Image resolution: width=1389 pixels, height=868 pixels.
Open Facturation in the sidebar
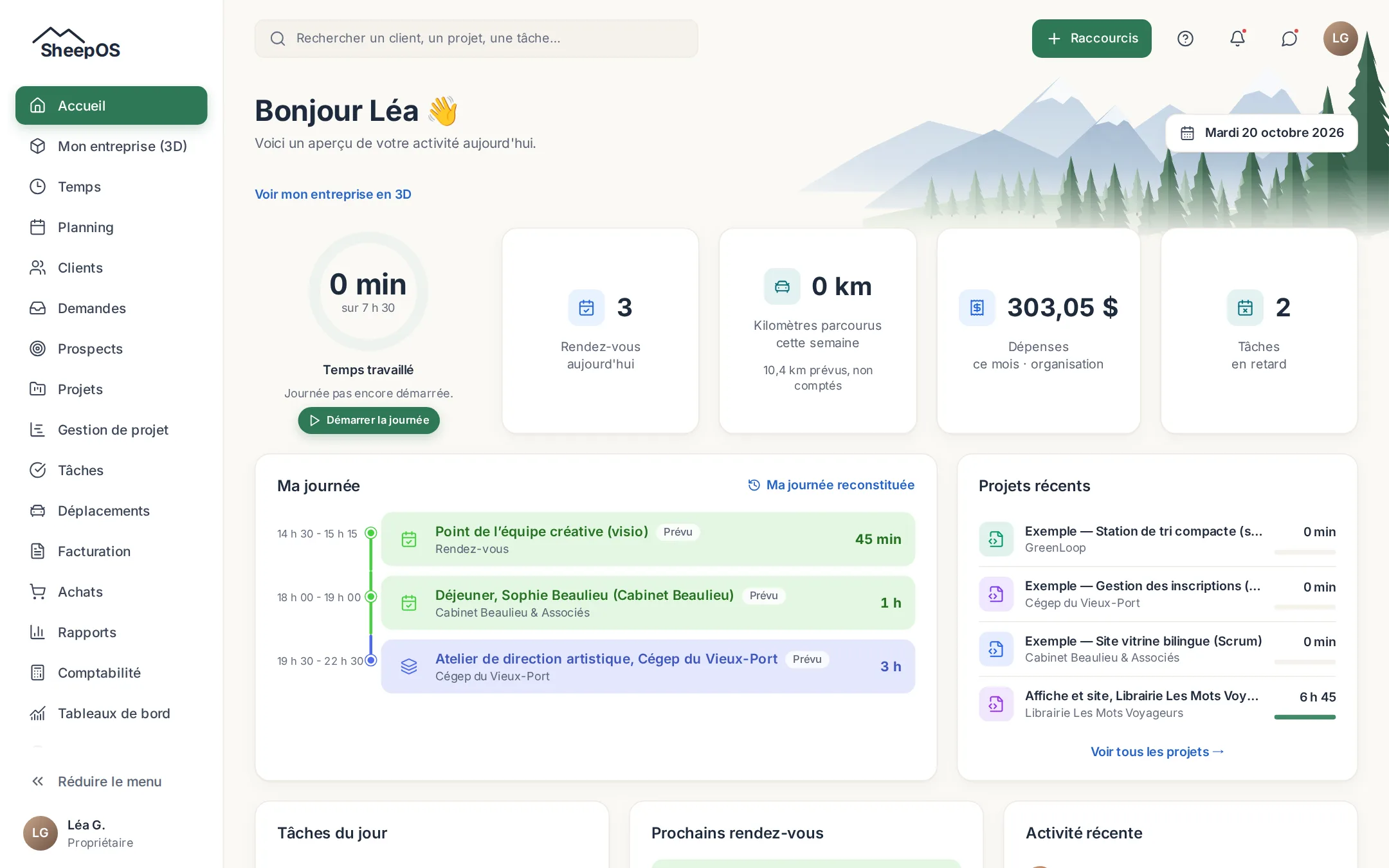[111, 551]
